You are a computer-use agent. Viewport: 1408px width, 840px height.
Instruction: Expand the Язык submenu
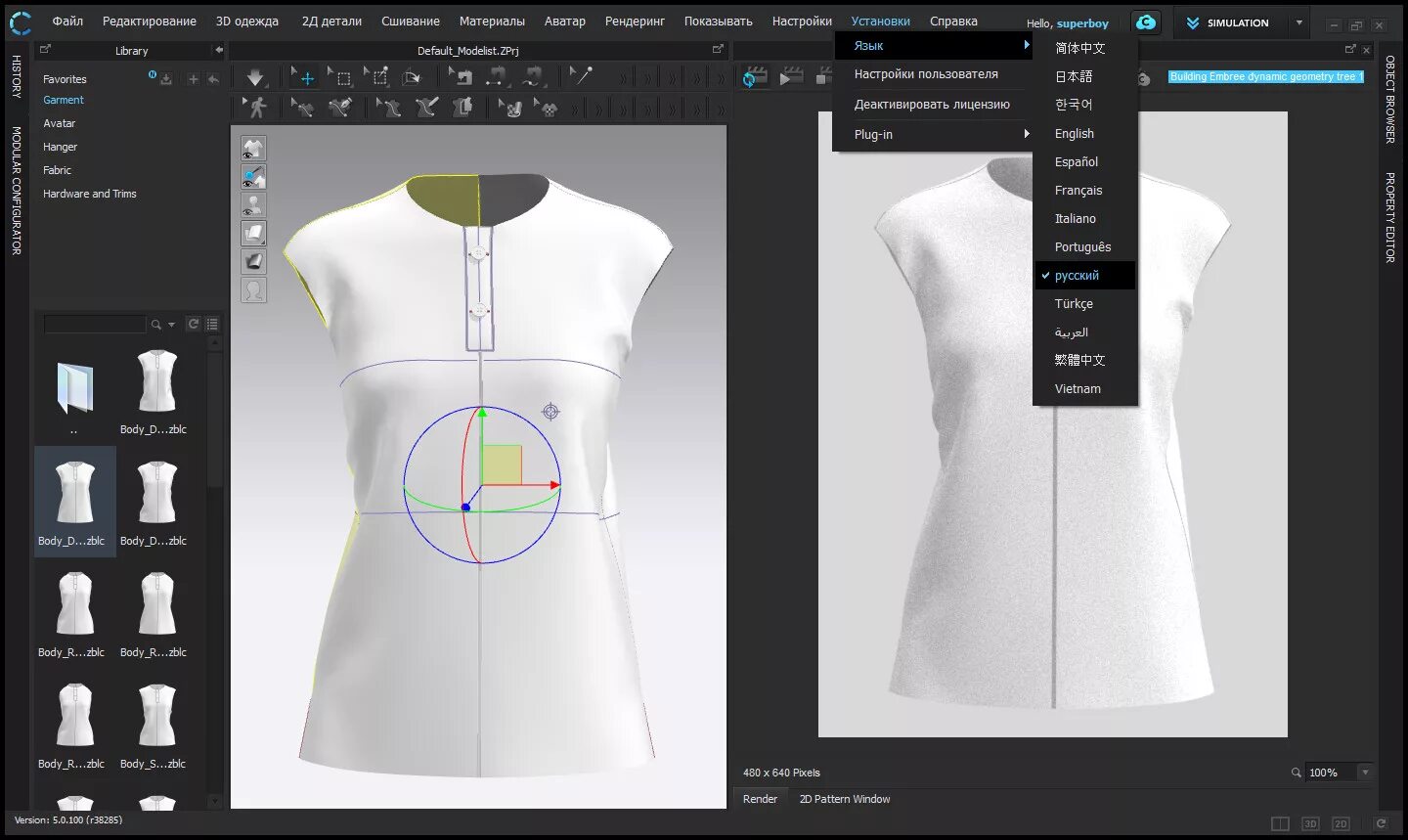[933, 45]
